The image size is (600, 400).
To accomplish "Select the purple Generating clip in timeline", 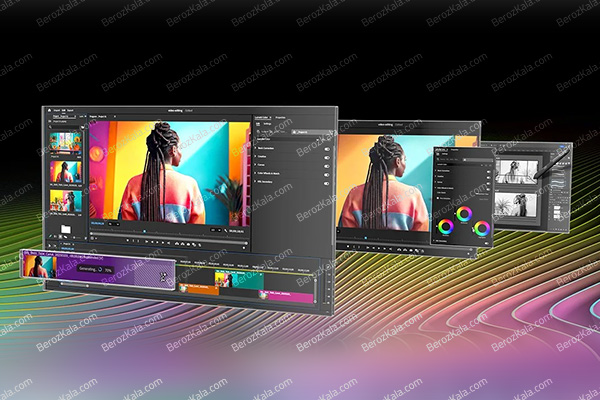I will 99,270.
